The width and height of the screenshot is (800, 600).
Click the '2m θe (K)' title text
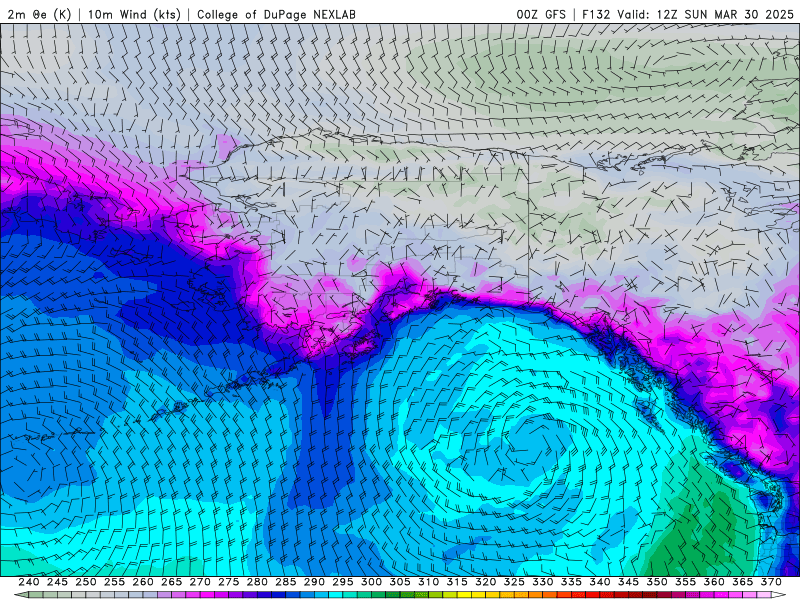(x=39, y=14)
